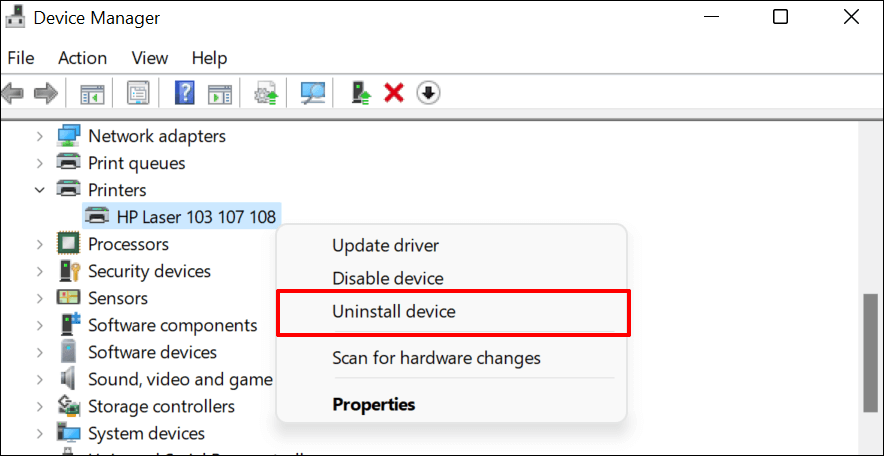Click the Back arrow toolbar icon
The width and height of the screenshot is (884, 456).
pyautogui.click(x=13, y=94)
